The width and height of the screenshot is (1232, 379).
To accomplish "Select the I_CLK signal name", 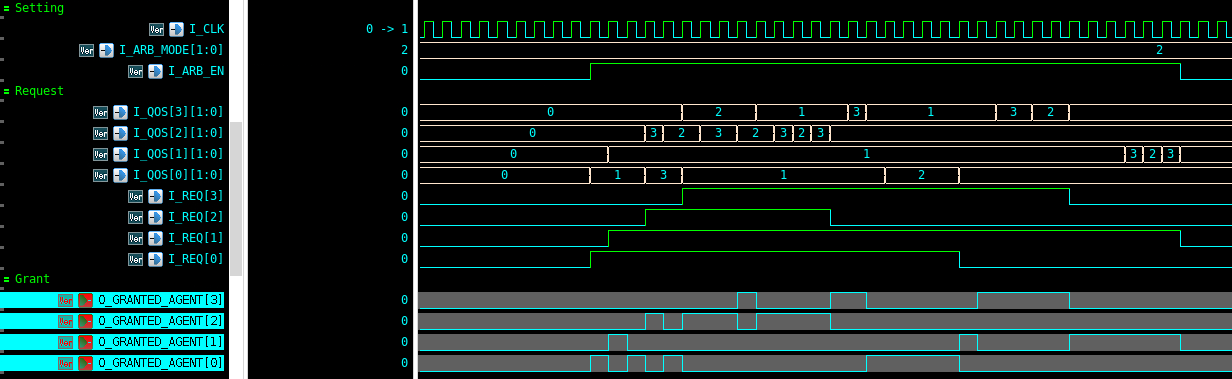I will 206,29.
